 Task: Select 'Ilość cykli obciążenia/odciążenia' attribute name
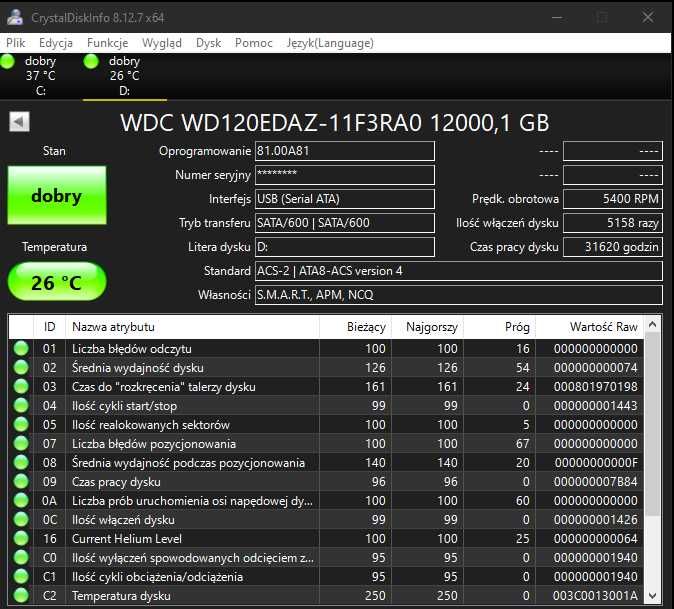(x=157, y=577)
